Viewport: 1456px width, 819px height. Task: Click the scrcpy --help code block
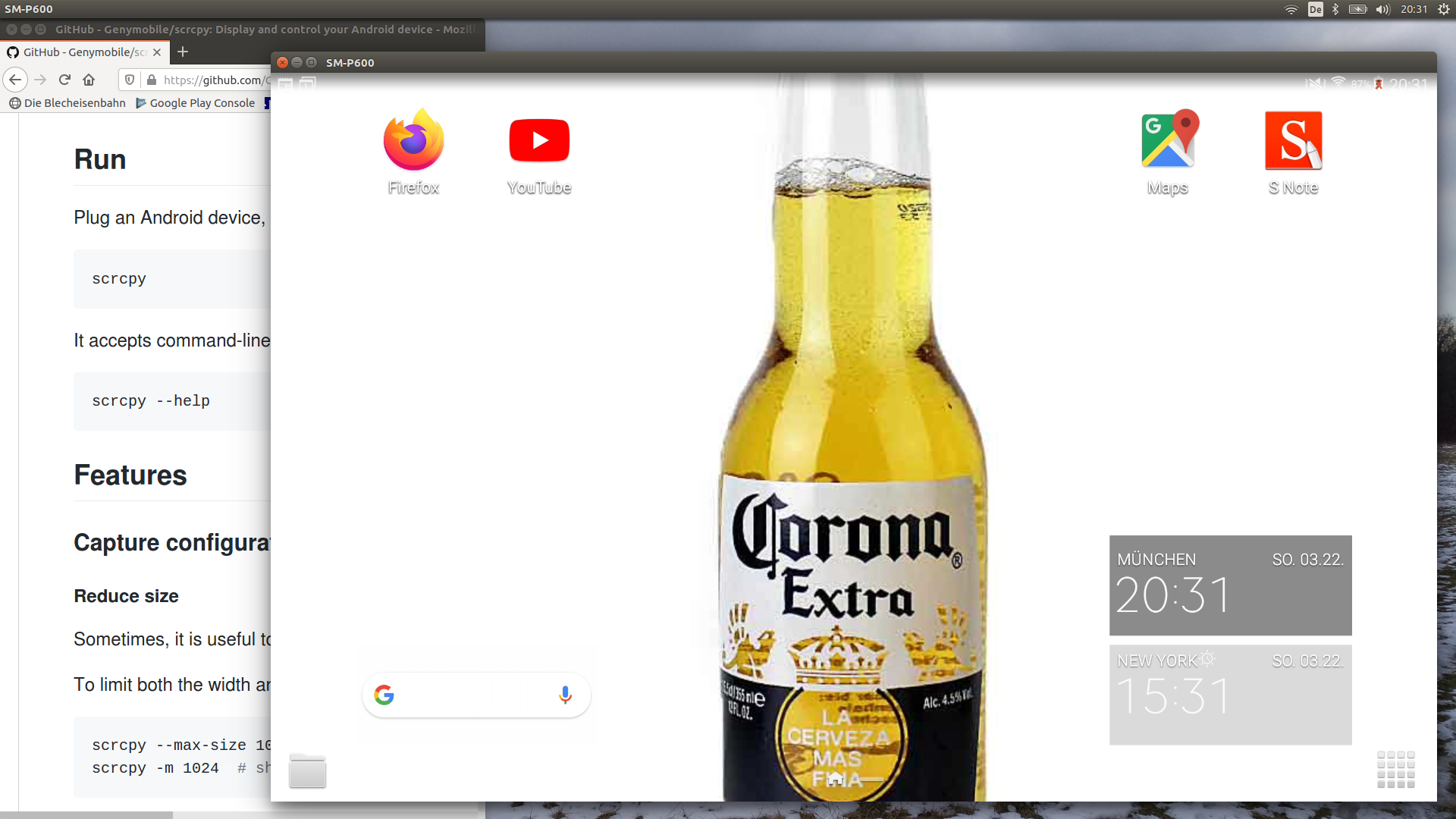tap(172, 401)
